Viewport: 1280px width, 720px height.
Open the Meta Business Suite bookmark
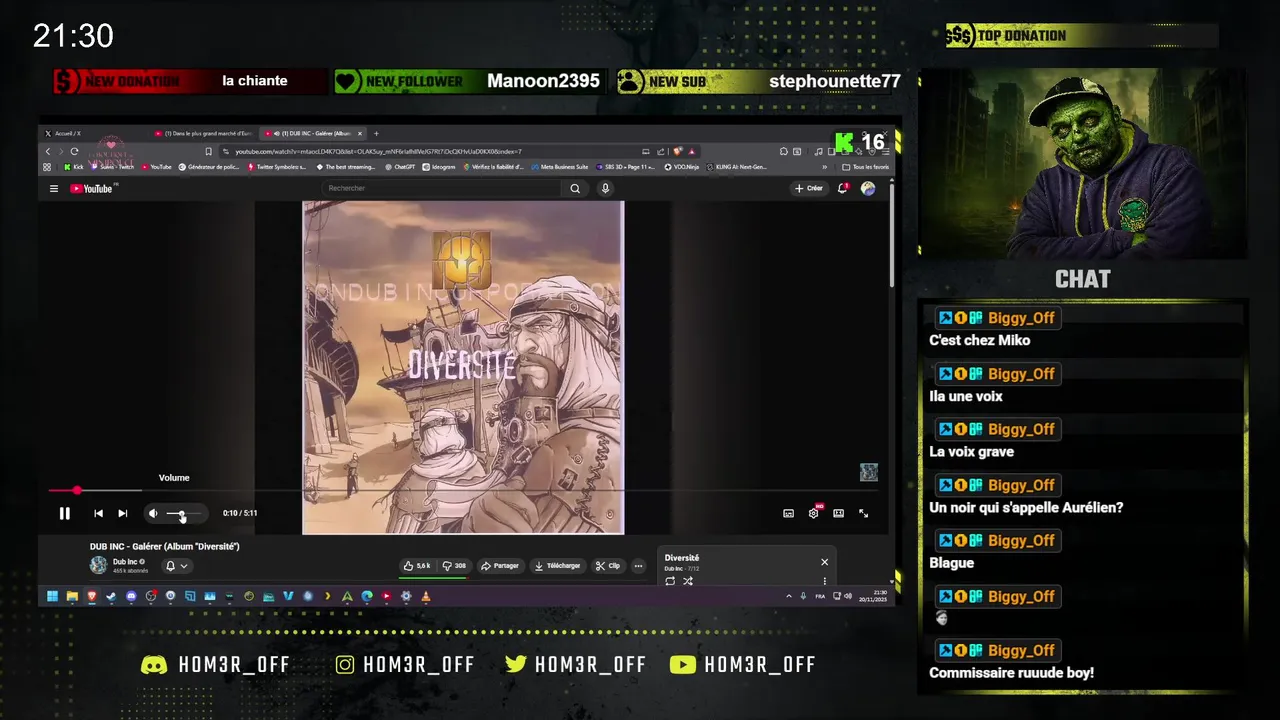[x=558, y=167]
